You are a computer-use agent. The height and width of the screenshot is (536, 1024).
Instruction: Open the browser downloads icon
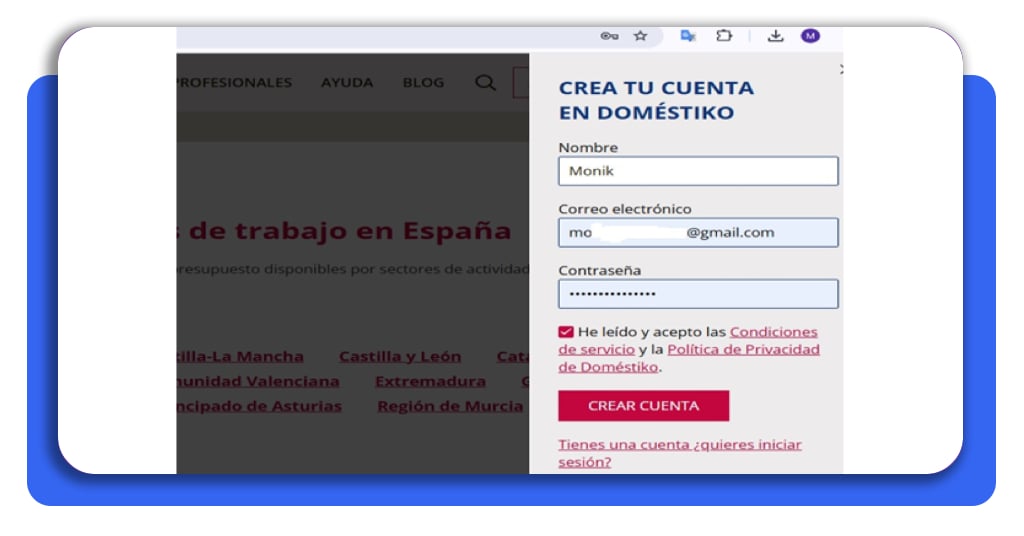pyautogui.click(x=775, y=36)
